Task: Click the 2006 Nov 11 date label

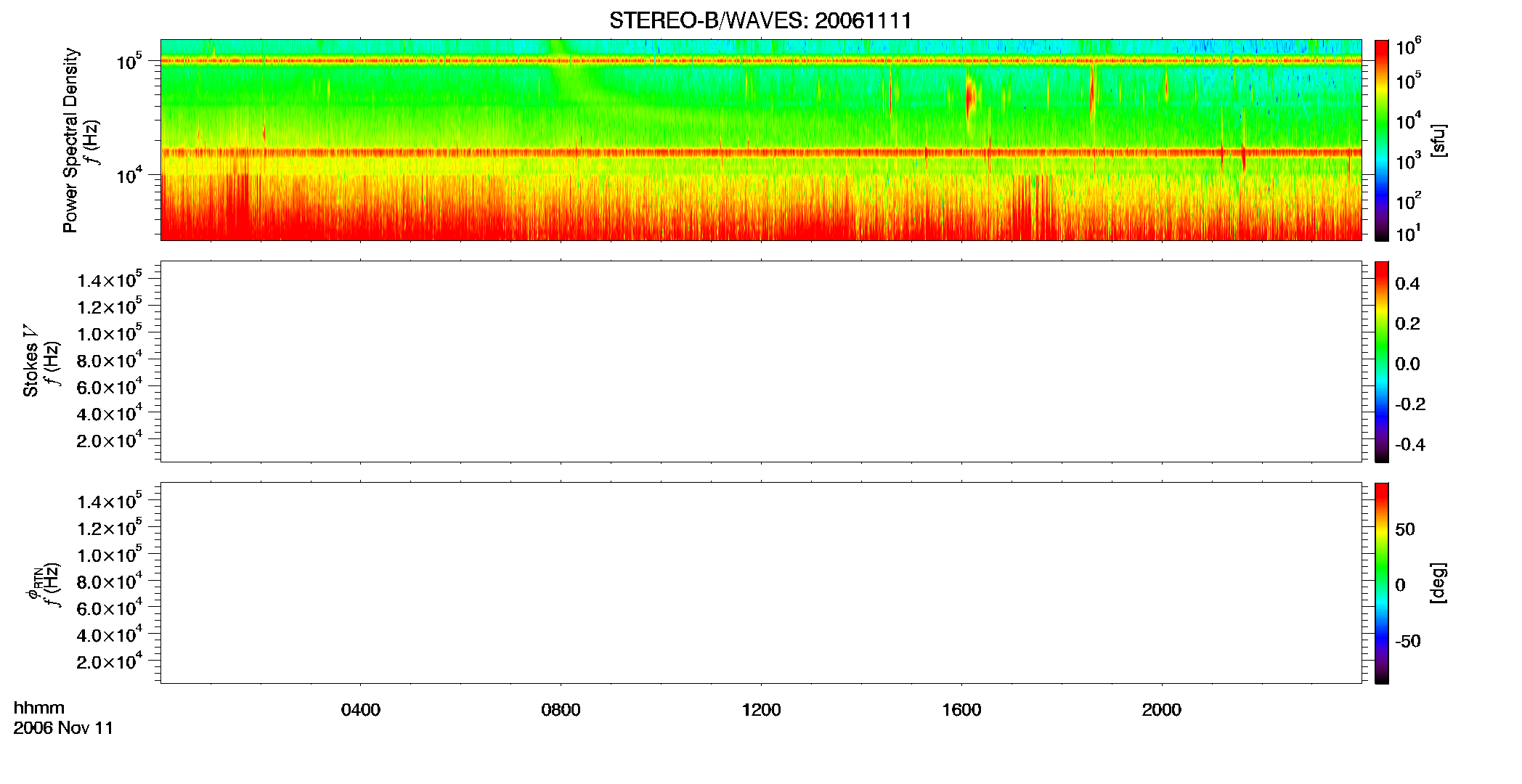Action: 63,728
